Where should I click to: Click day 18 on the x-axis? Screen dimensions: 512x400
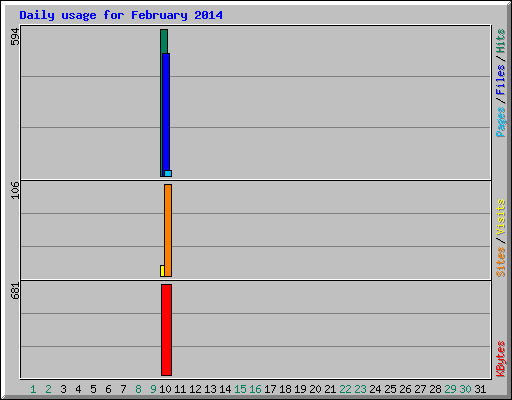[x=285, y=389]
